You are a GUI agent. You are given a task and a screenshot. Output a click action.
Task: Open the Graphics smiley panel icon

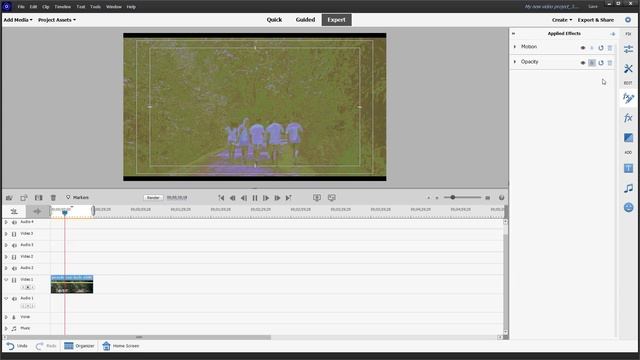coord(628,207)
